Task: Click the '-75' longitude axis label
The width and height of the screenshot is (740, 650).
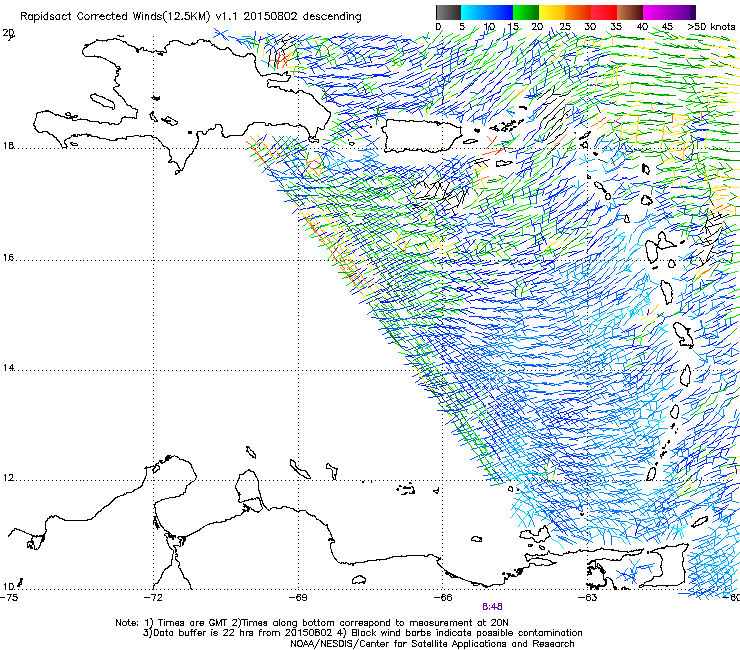Action: pos(9,598)
